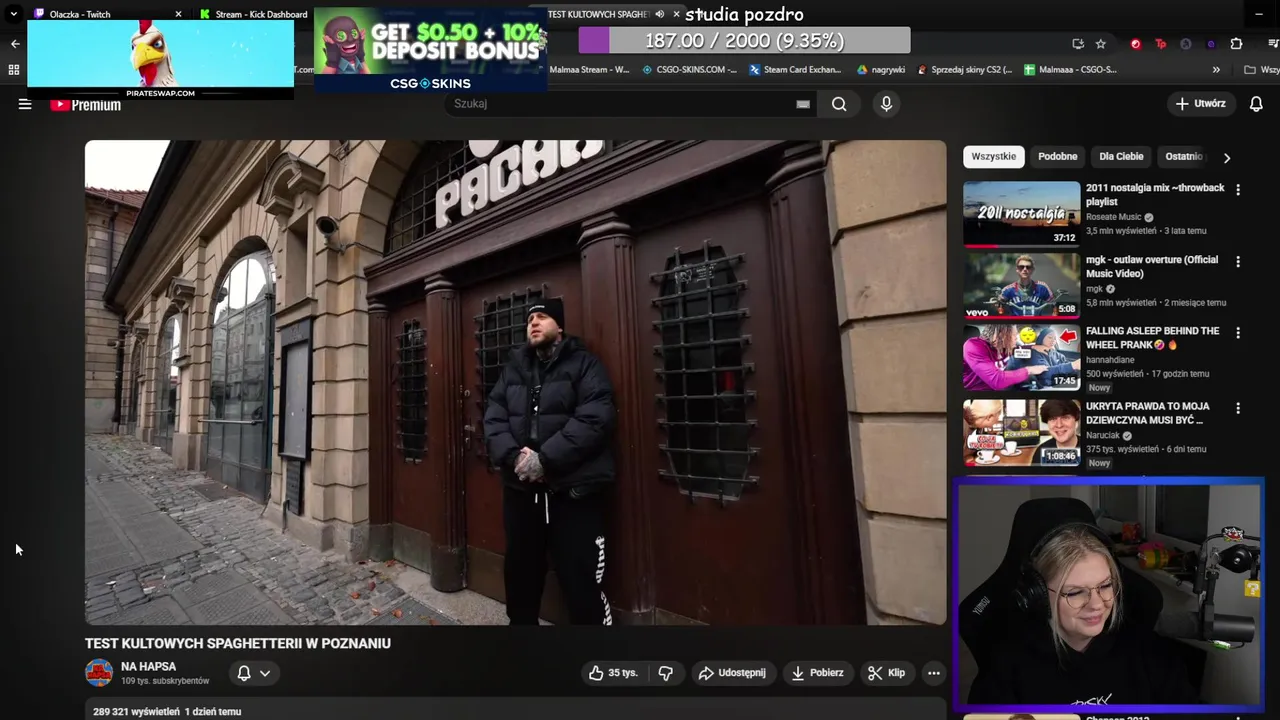Screen dimensions: 1280x720
Task: Select the Dla Ciebie filter chip
Action: [1121, 157]
